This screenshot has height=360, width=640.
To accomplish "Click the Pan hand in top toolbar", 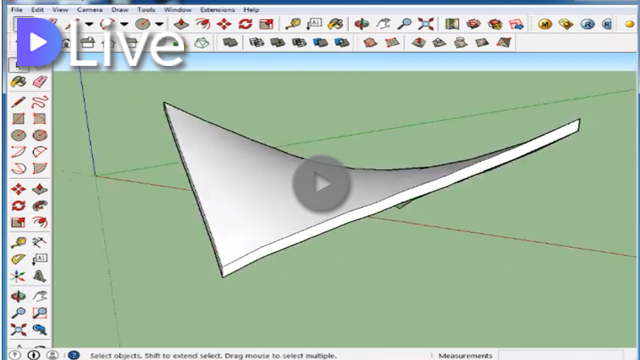I will click(383, 24).
